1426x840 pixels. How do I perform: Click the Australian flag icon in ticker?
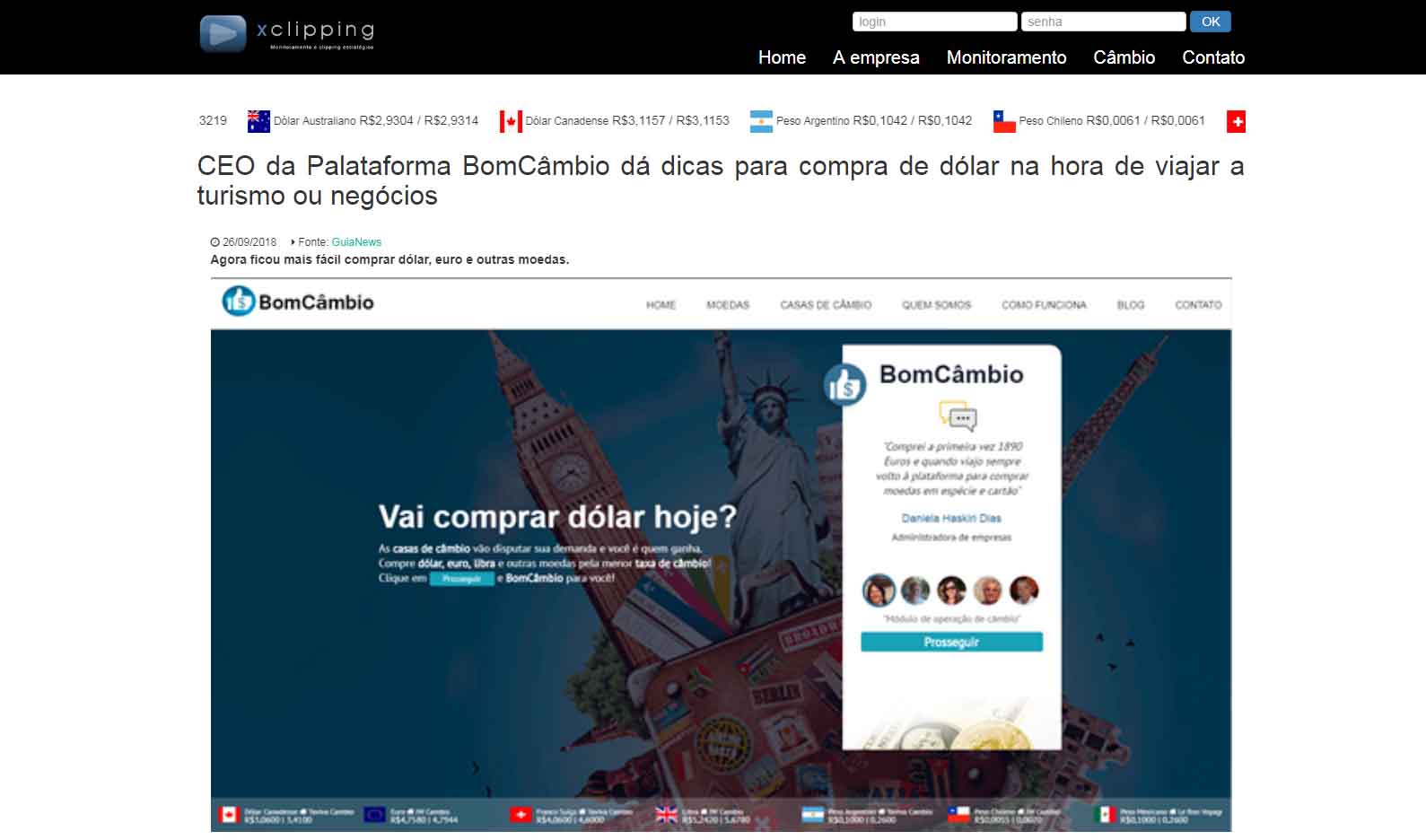click(x=258, y=121)
